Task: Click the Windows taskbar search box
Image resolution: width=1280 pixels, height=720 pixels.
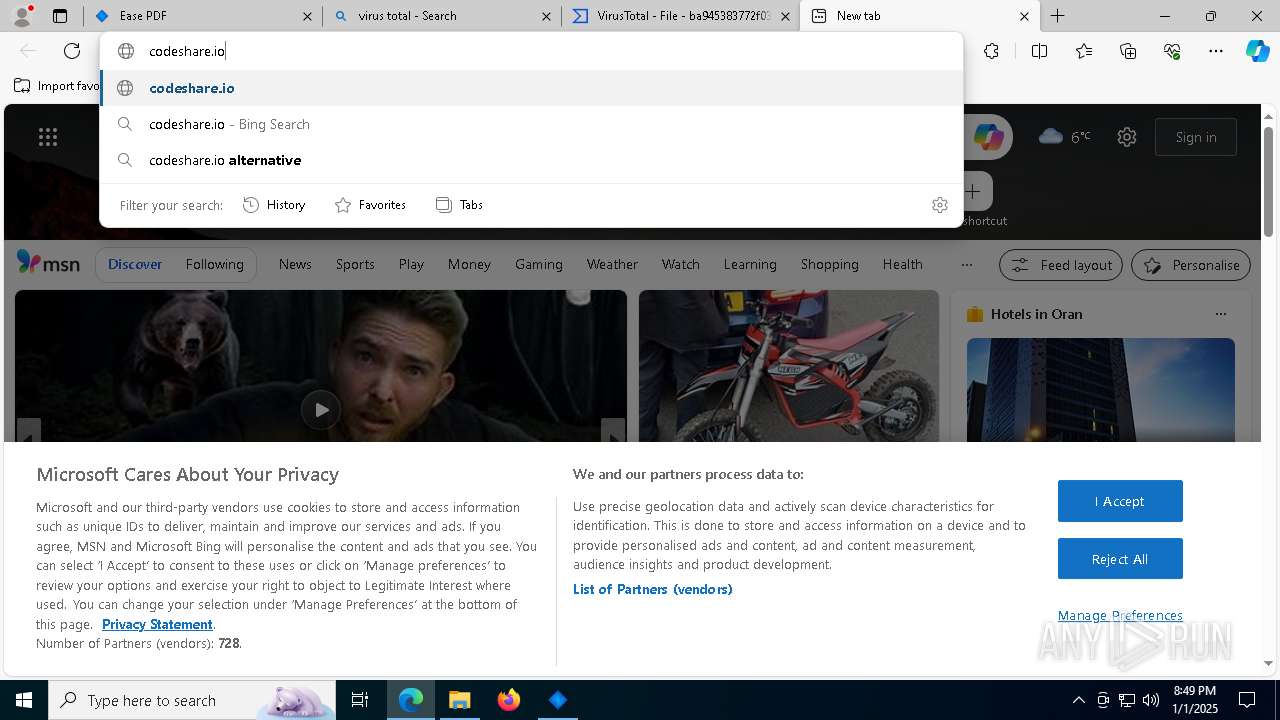Action: click(192, 700)
